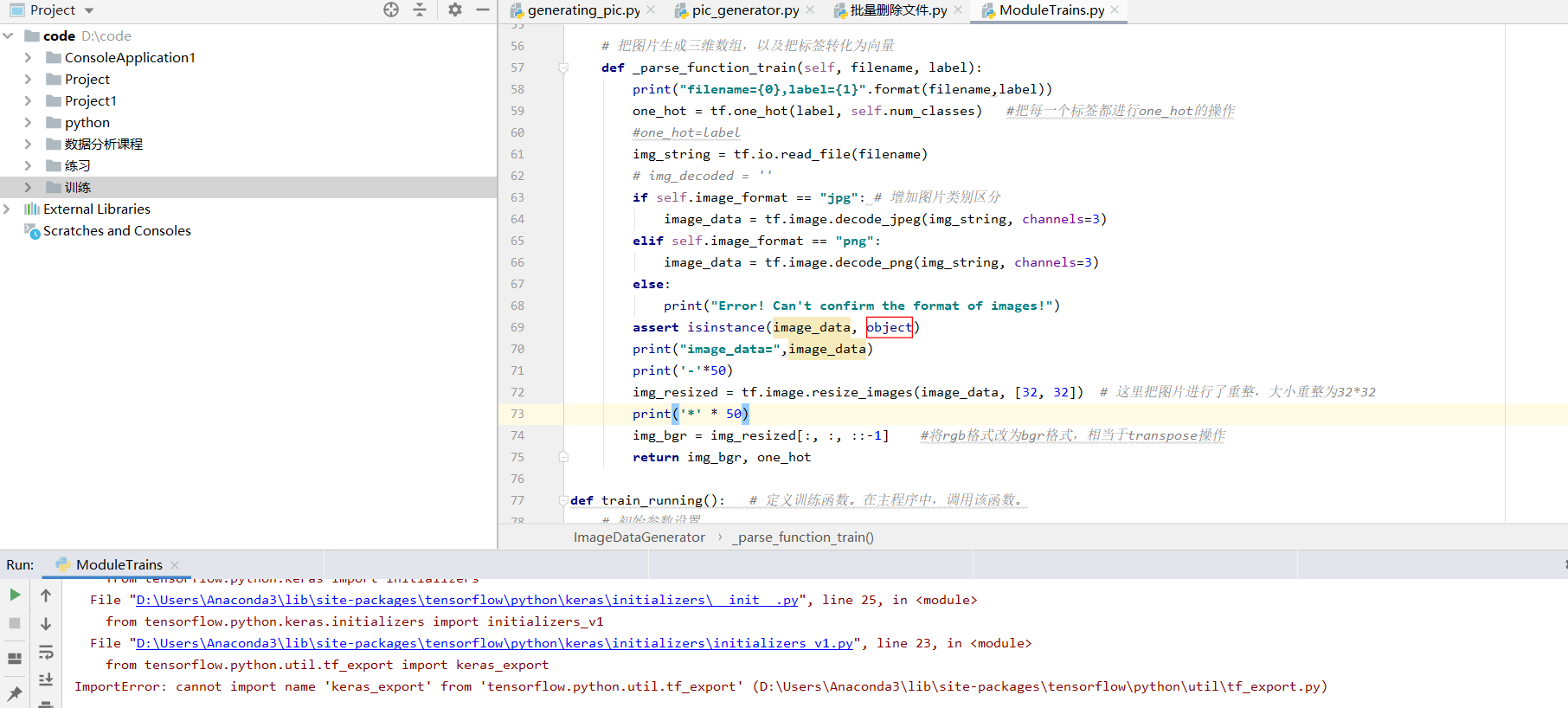
Task: Expand External Libraries node
Action: [8, 209]
